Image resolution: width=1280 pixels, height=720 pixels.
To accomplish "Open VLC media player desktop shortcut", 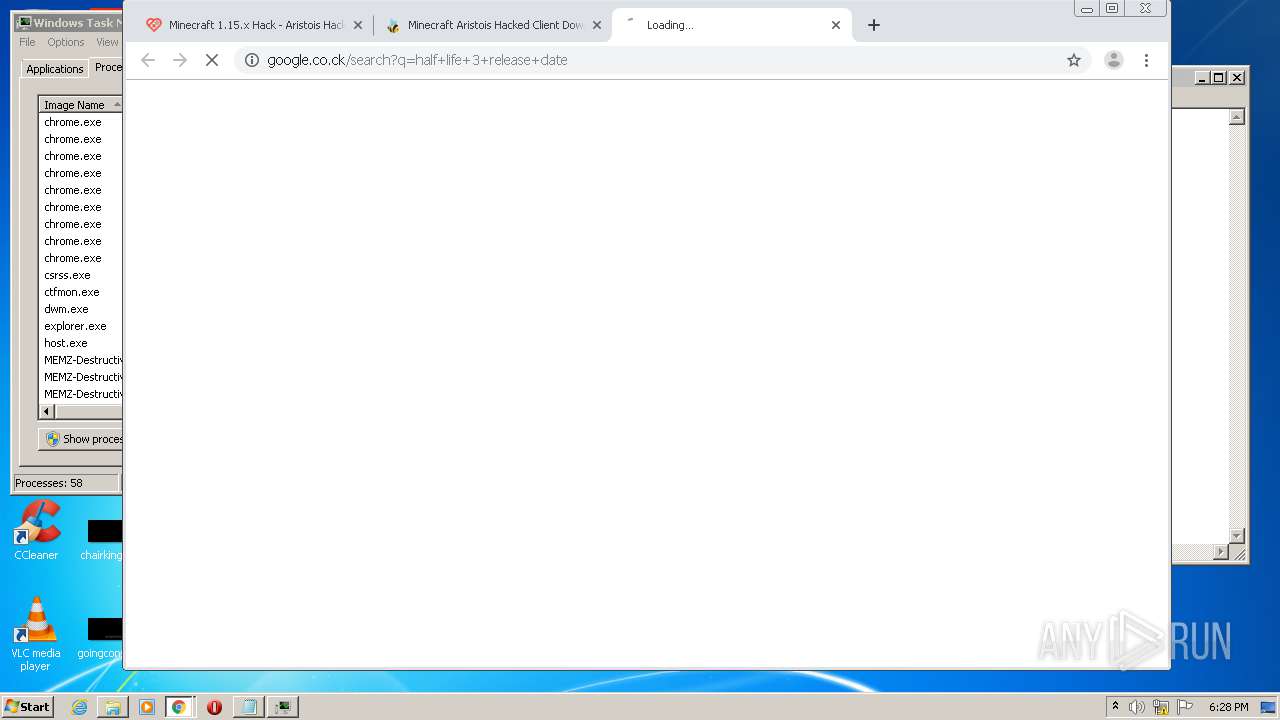I will point(36,635).
